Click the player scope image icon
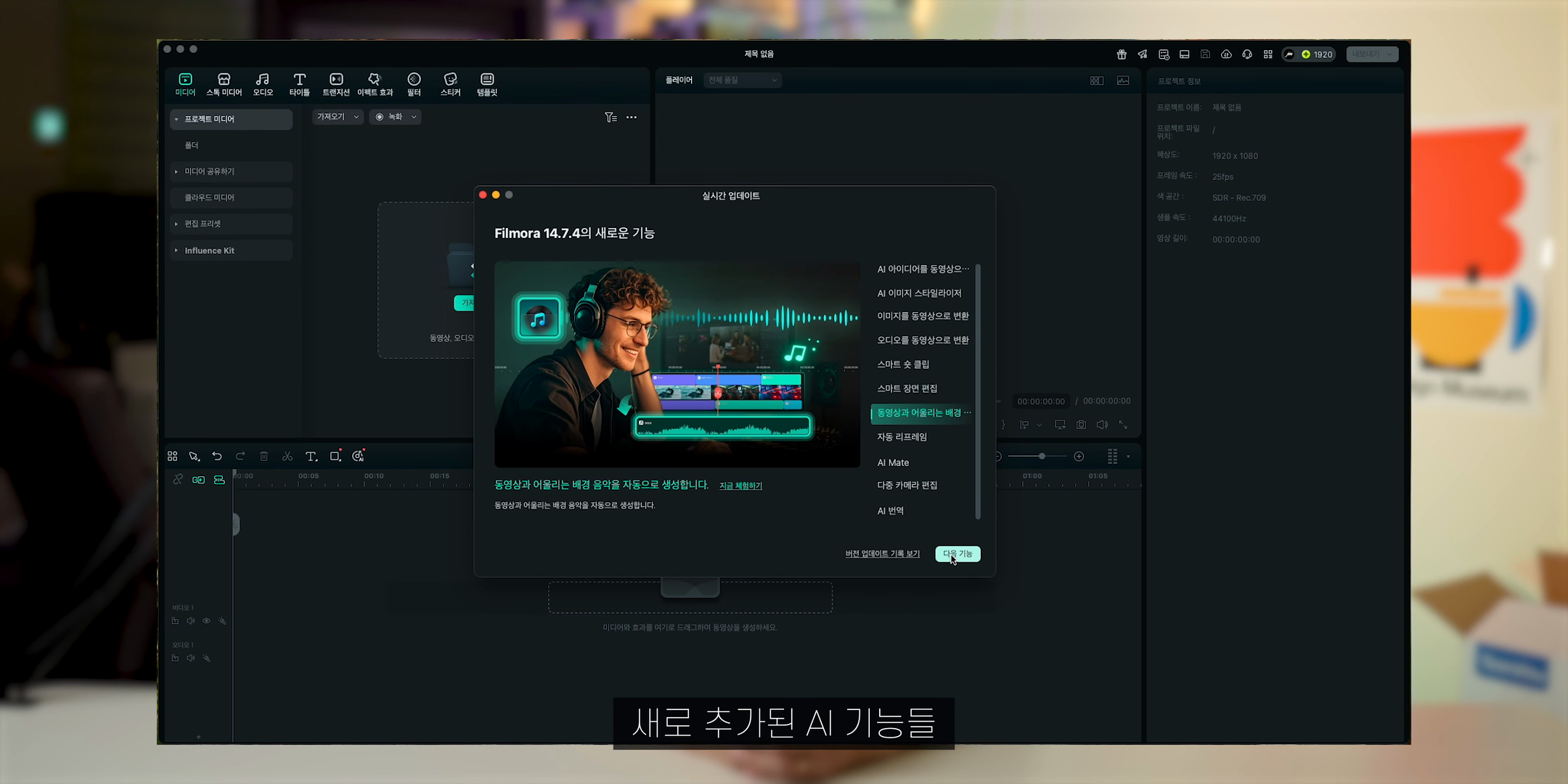 point(1123,81)
